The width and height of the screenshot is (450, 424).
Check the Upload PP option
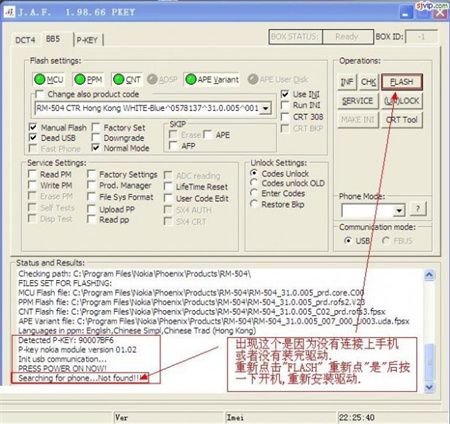[91, 209]
